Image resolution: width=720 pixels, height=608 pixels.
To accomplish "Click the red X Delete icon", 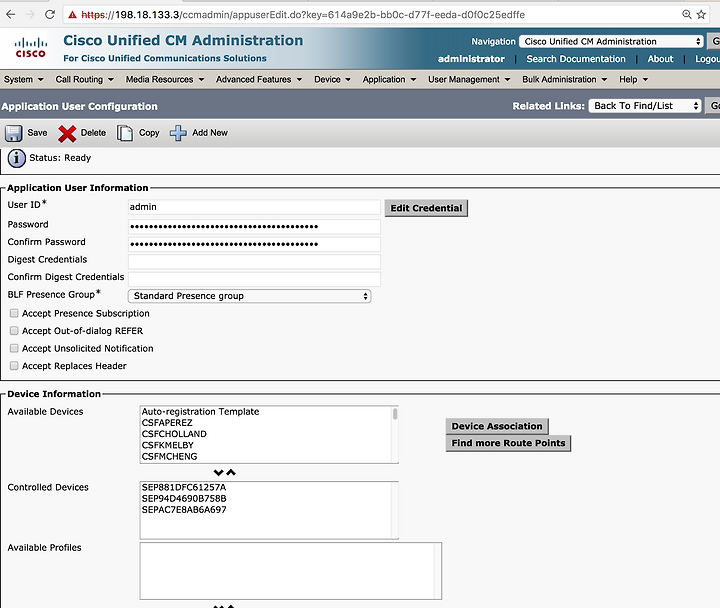I will [67, 134].
